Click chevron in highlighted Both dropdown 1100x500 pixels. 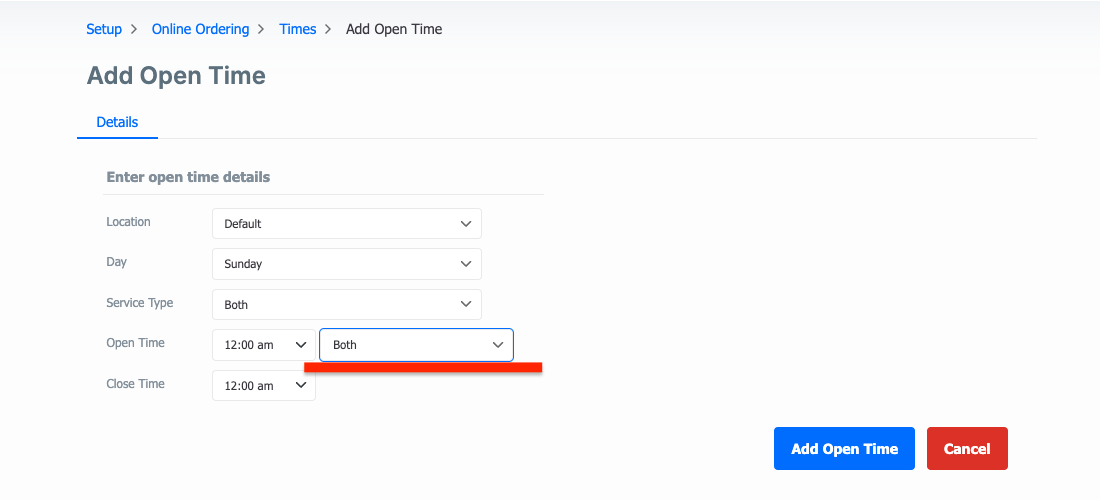498,345
